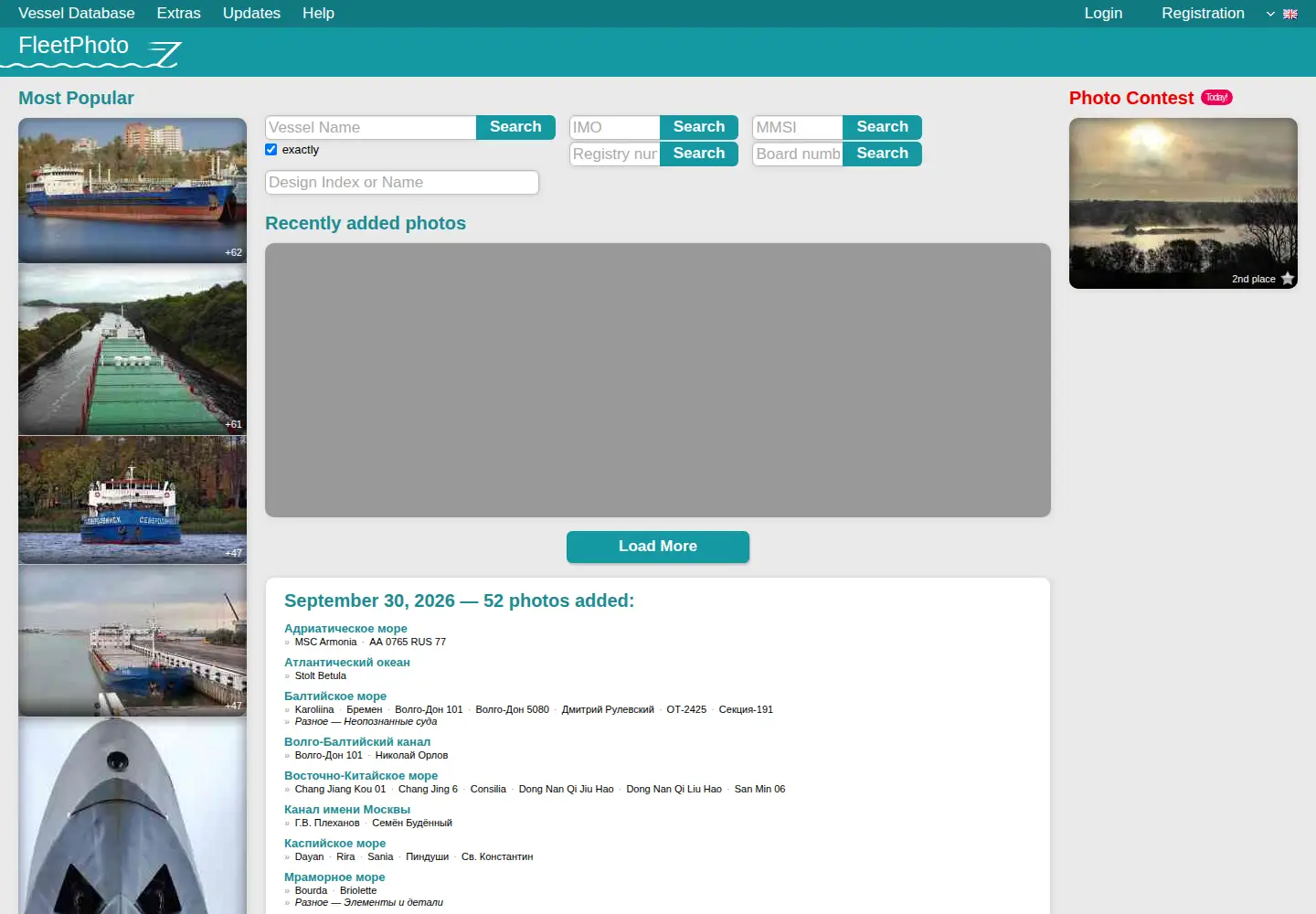Open the Балтийское море link
1316x914 pixels.
335,696
